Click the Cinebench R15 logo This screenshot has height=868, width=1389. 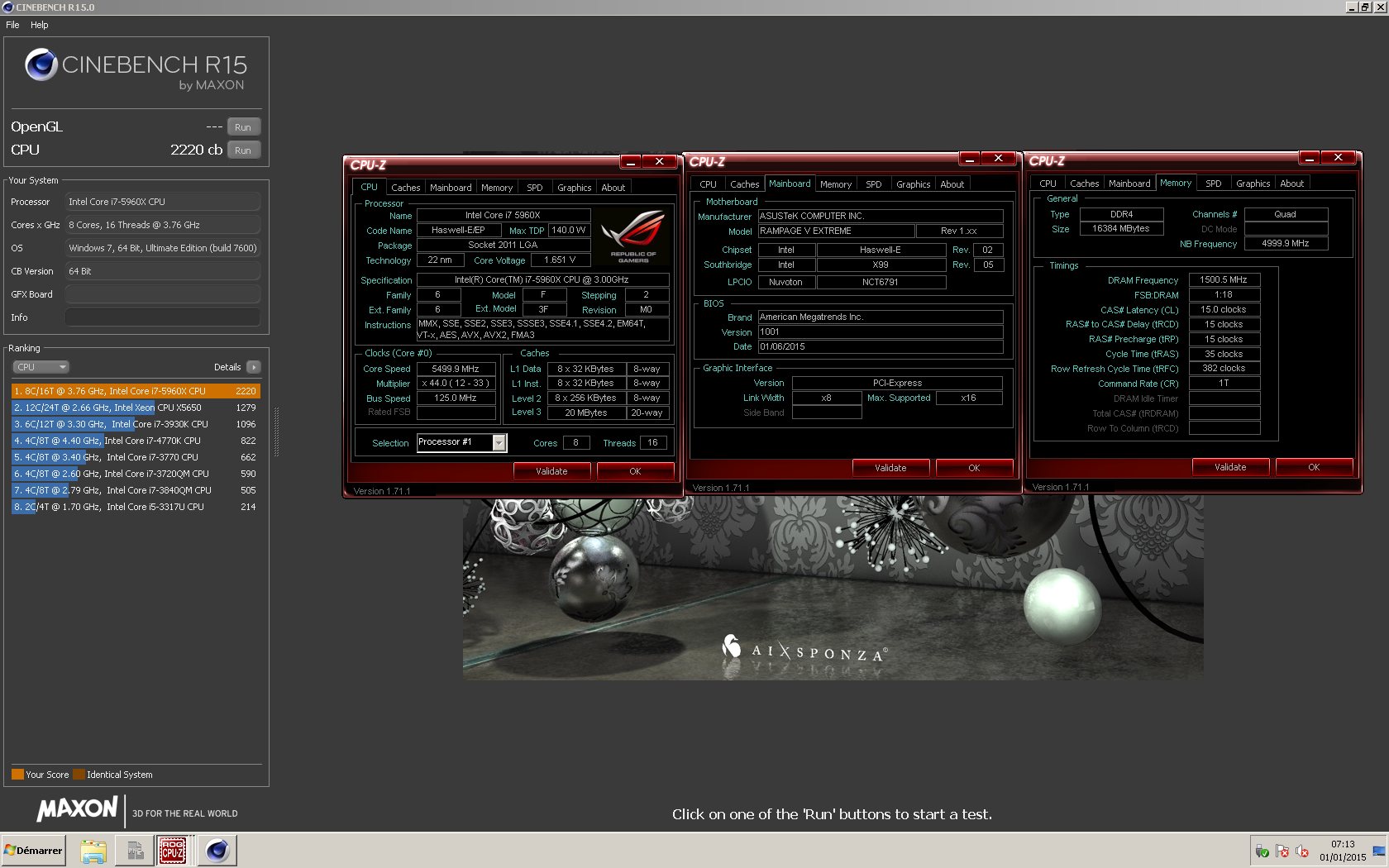(x=136, y=68)
